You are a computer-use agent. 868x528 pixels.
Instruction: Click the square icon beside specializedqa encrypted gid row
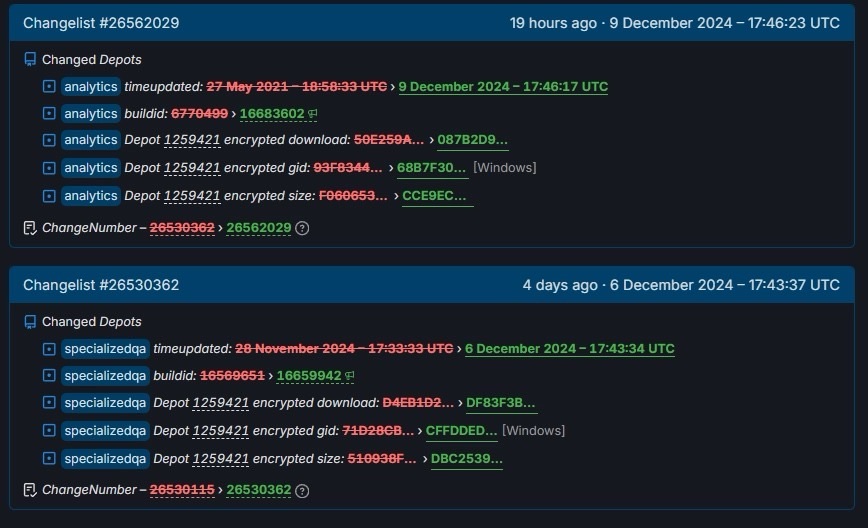pos(49,430)
